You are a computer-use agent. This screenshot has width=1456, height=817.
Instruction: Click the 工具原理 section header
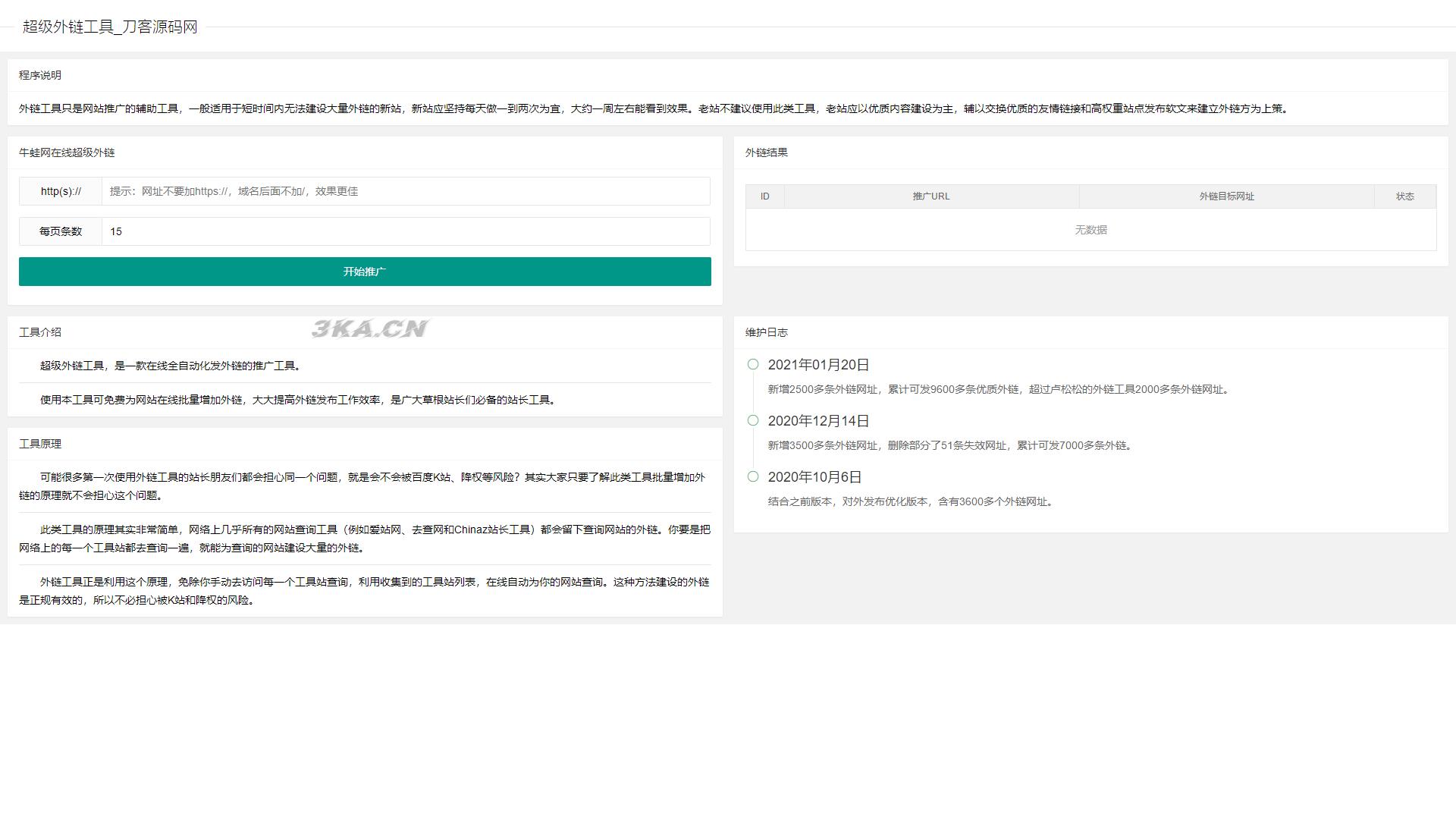(39, 444)
